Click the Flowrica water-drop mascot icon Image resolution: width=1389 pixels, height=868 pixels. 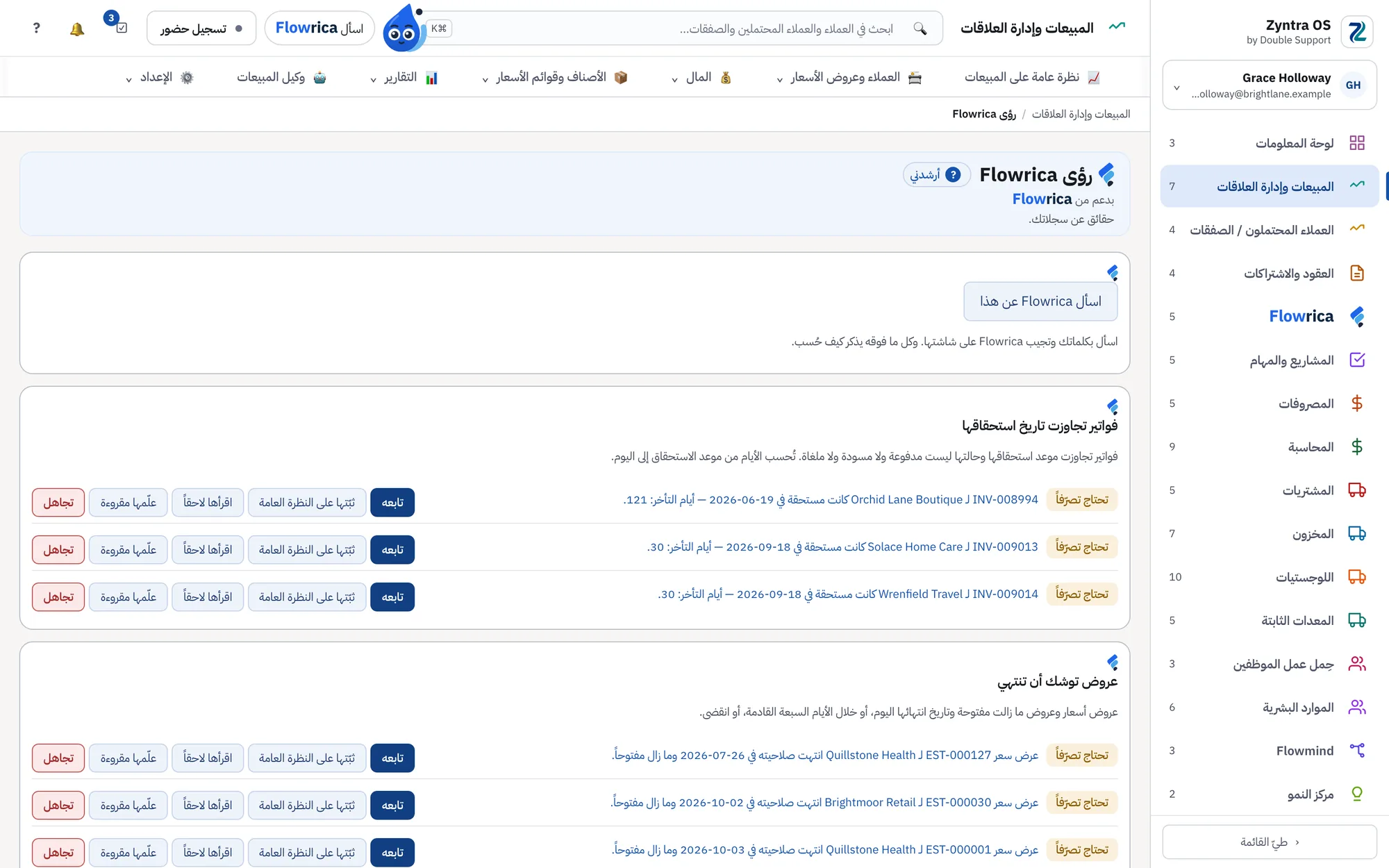[x=403, y=28]
